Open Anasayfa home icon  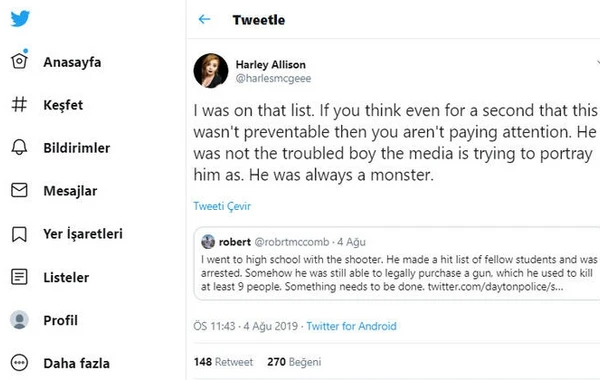[x=19, y=60]
